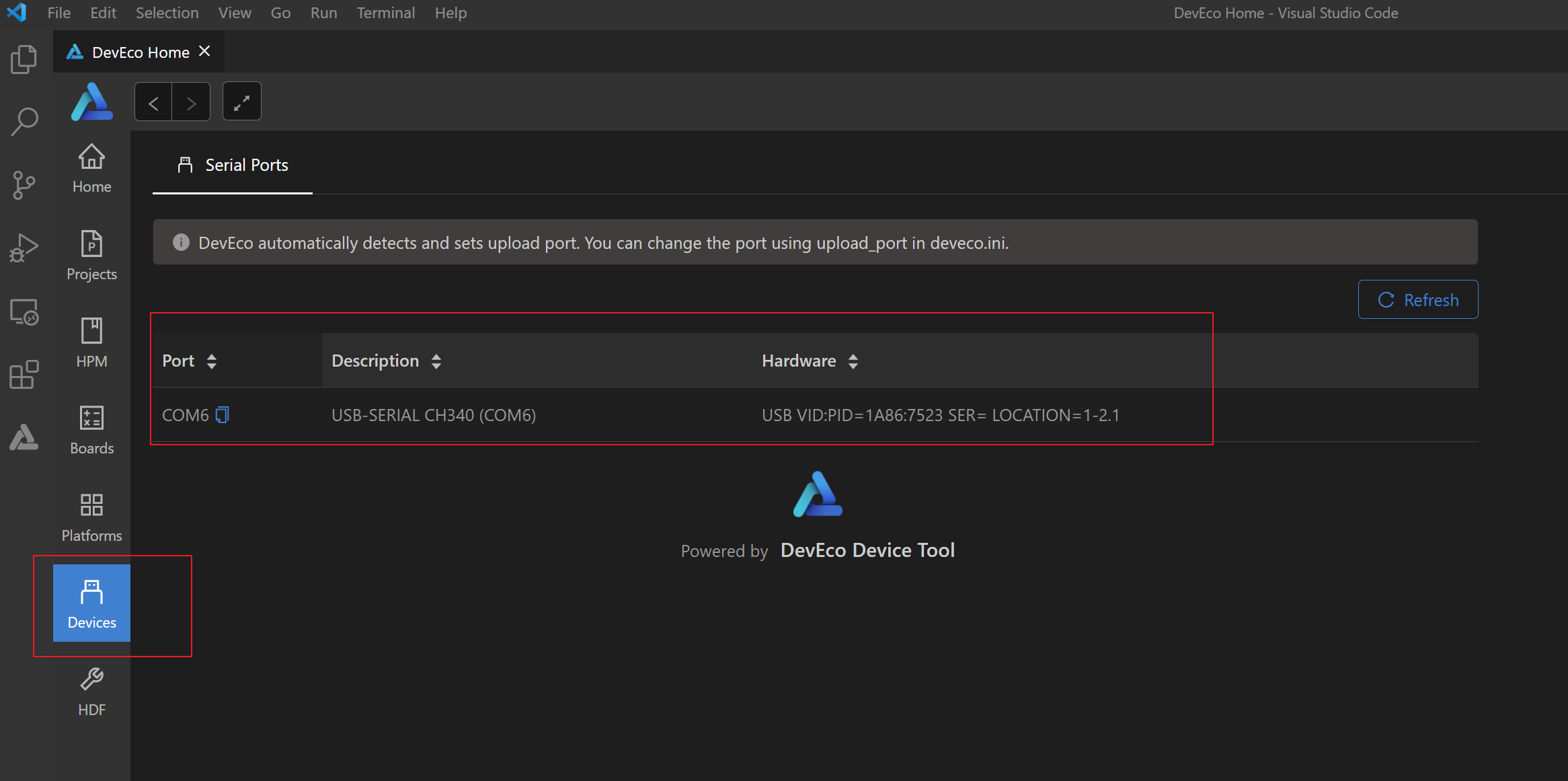
Task: Navigate back using left arrow button
Action: [154, 102]
